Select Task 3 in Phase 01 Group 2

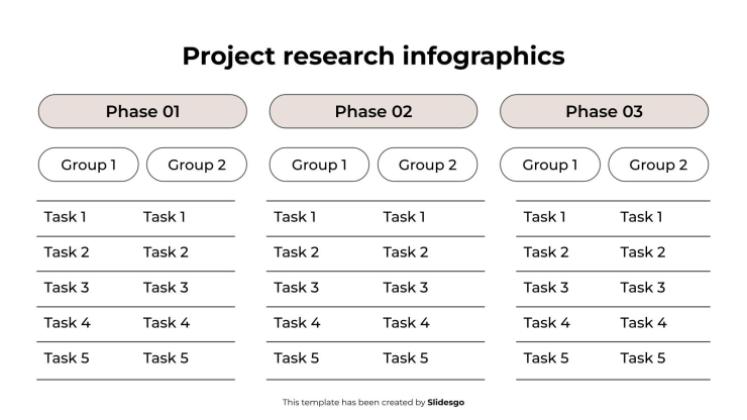(x=166, y=288)
